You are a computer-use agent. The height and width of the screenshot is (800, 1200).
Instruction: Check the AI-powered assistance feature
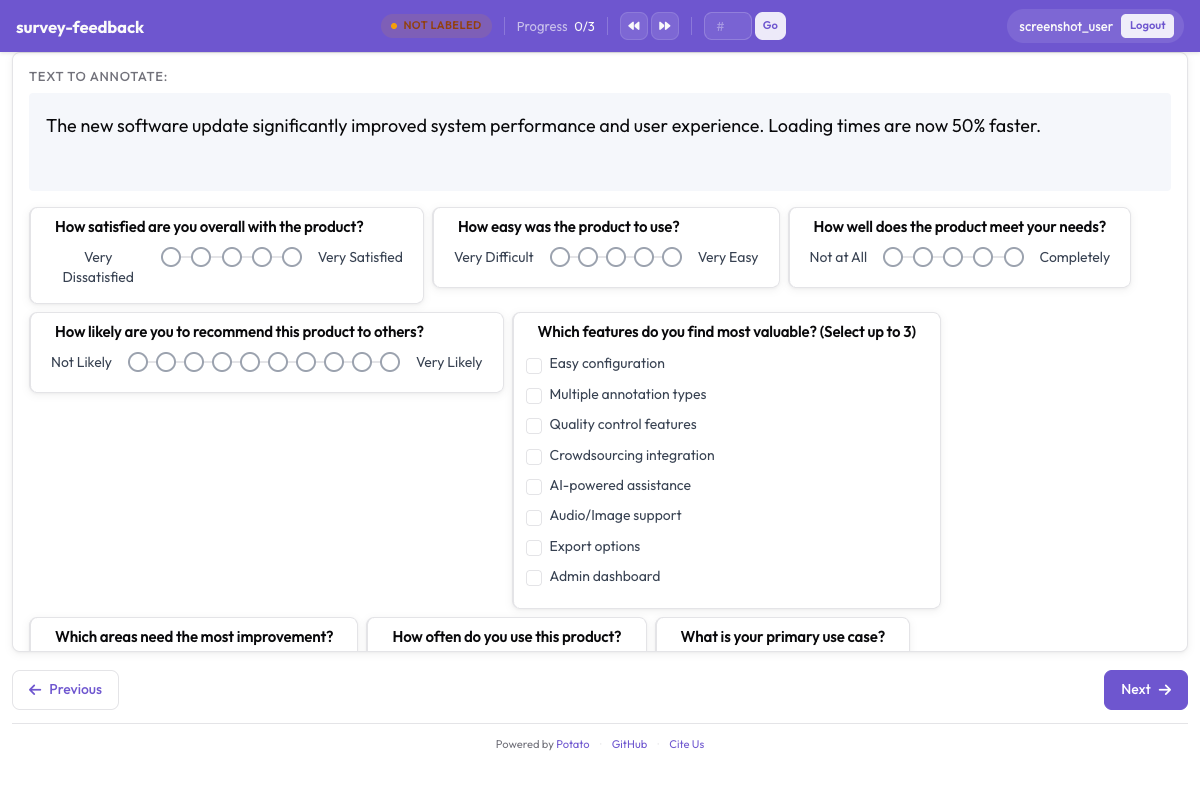point(534,487)
